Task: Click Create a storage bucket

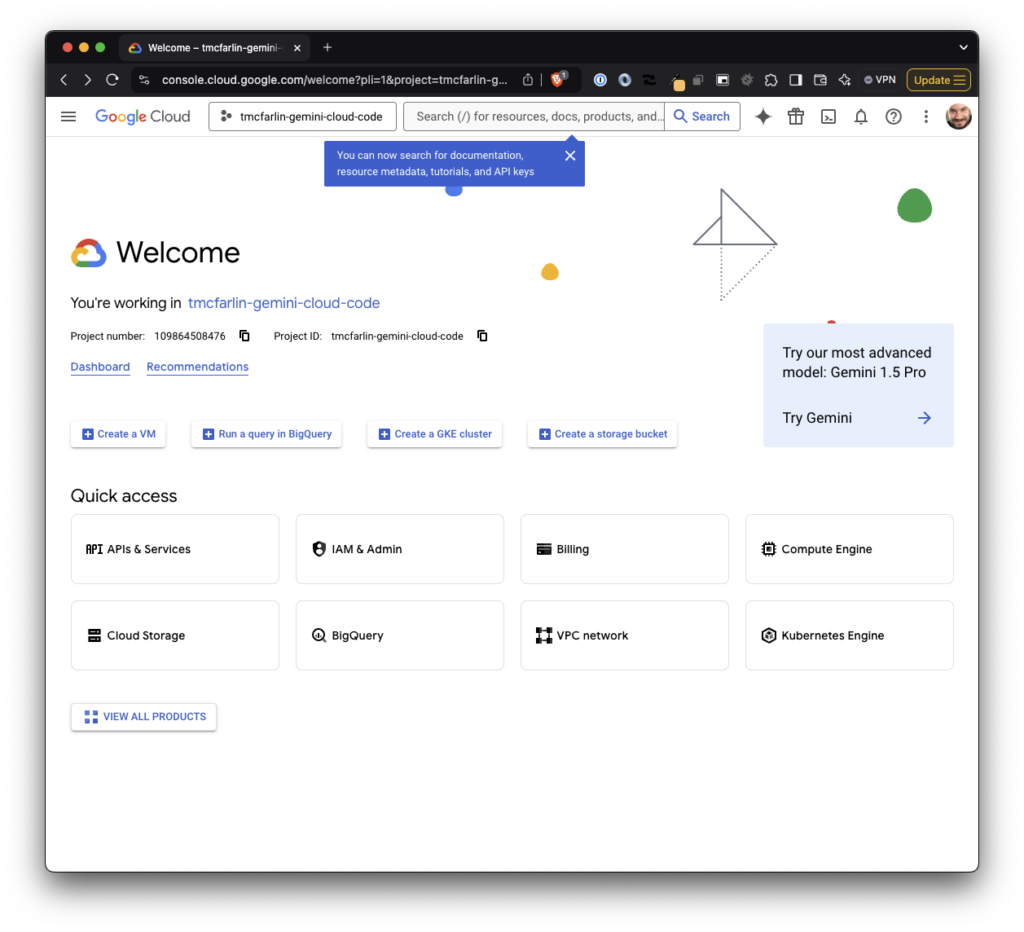Action: 602,434
